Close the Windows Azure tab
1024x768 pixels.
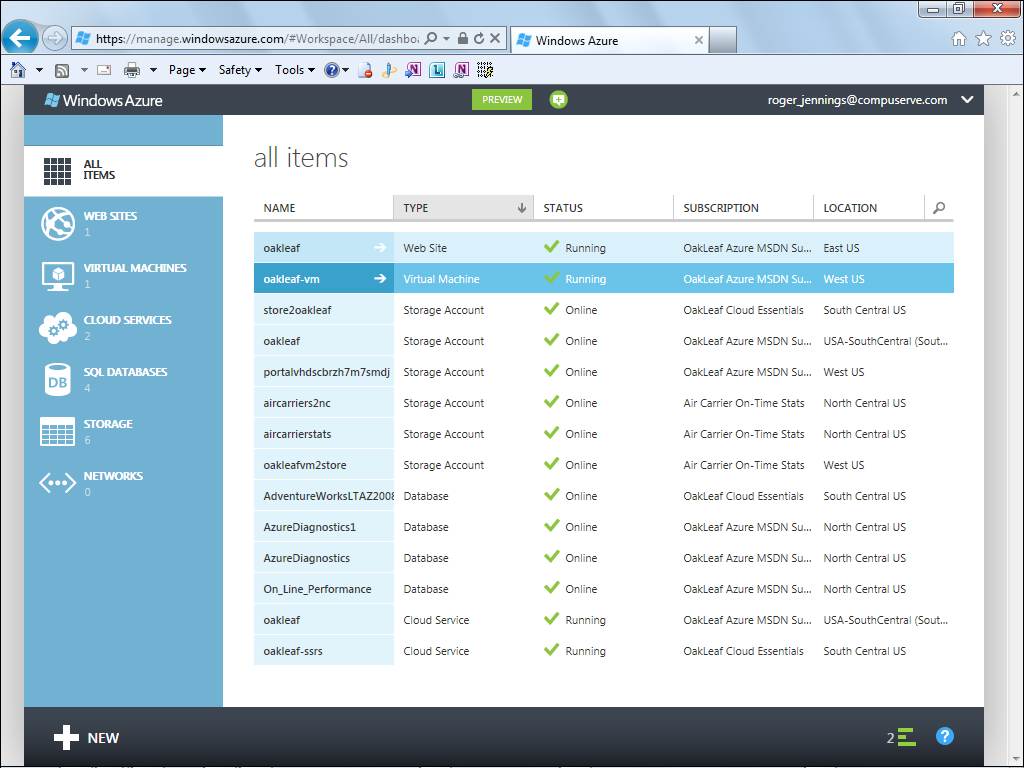coord(699,40)
